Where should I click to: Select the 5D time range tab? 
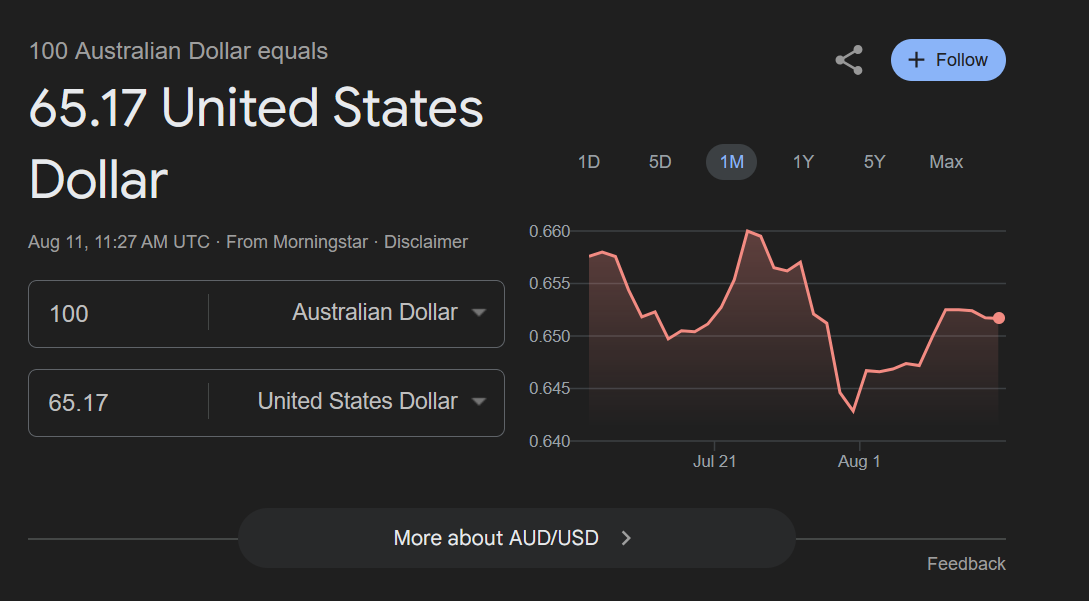click(660, 162)
